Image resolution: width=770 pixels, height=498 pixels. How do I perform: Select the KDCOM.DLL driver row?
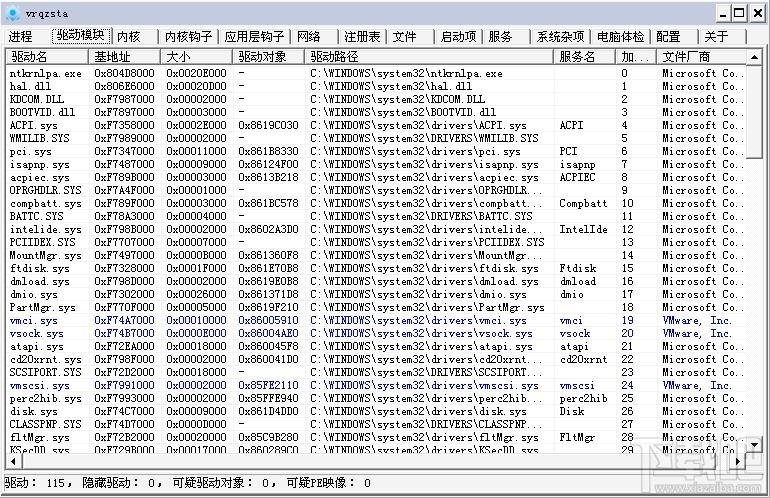(376, 99)
